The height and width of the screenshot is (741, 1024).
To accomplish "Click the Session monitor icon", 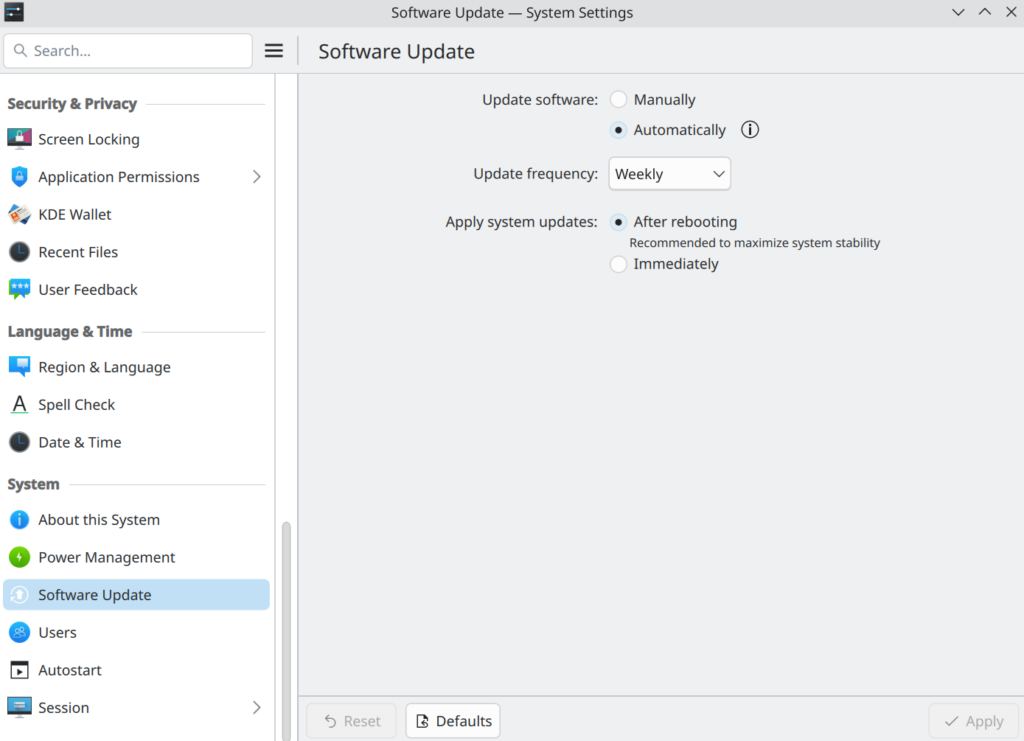I will click(20, 708).
